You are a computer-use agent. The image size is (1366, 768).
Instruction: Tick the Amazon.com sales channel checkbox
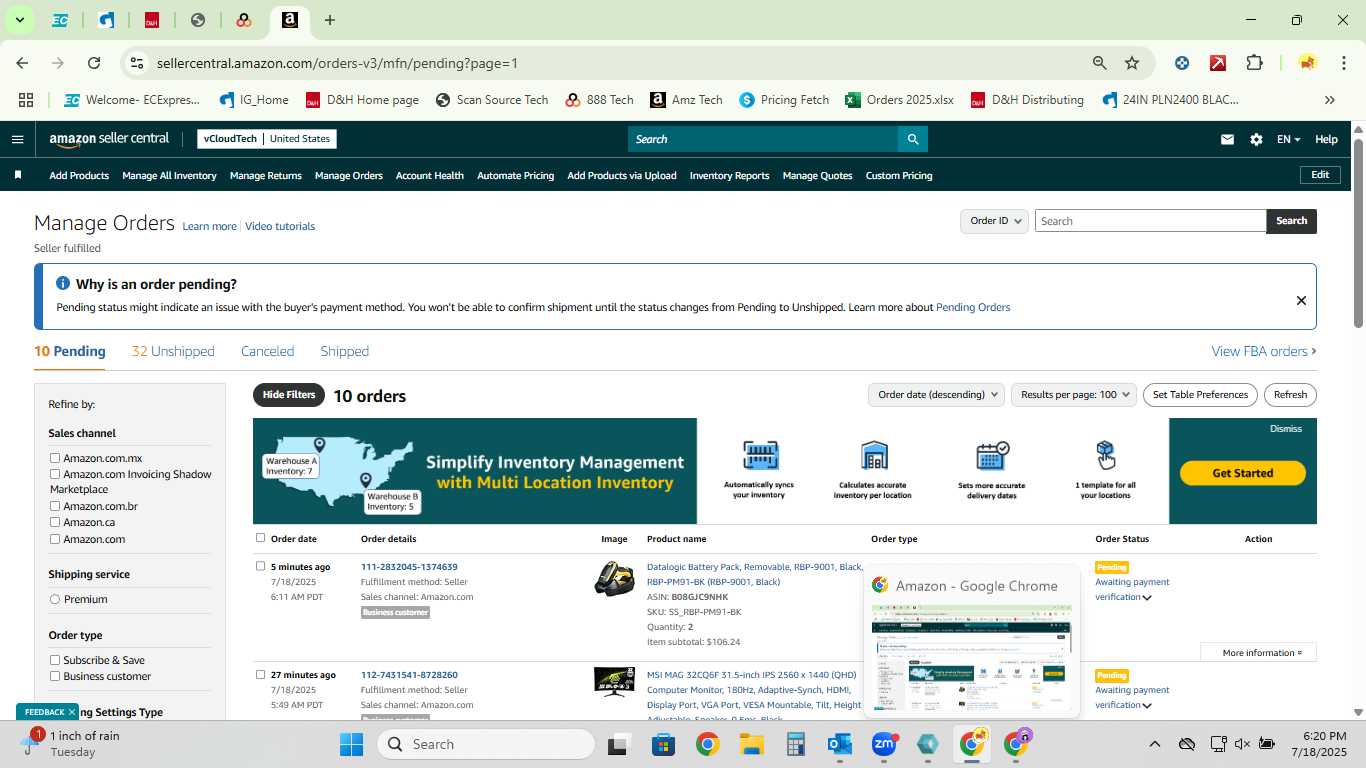55,539
